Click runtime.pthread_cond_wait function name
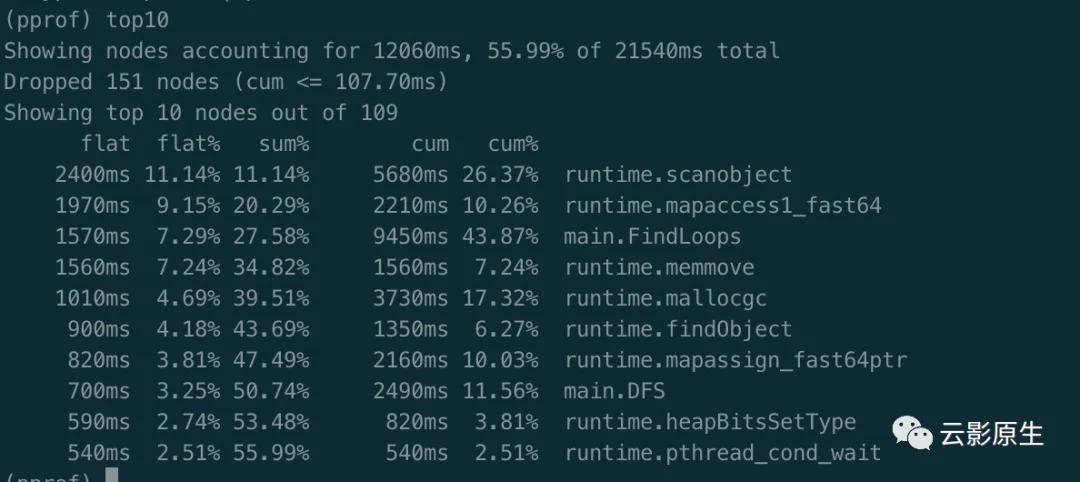This screenshot has height=482, width=1080. click(722, 453)
